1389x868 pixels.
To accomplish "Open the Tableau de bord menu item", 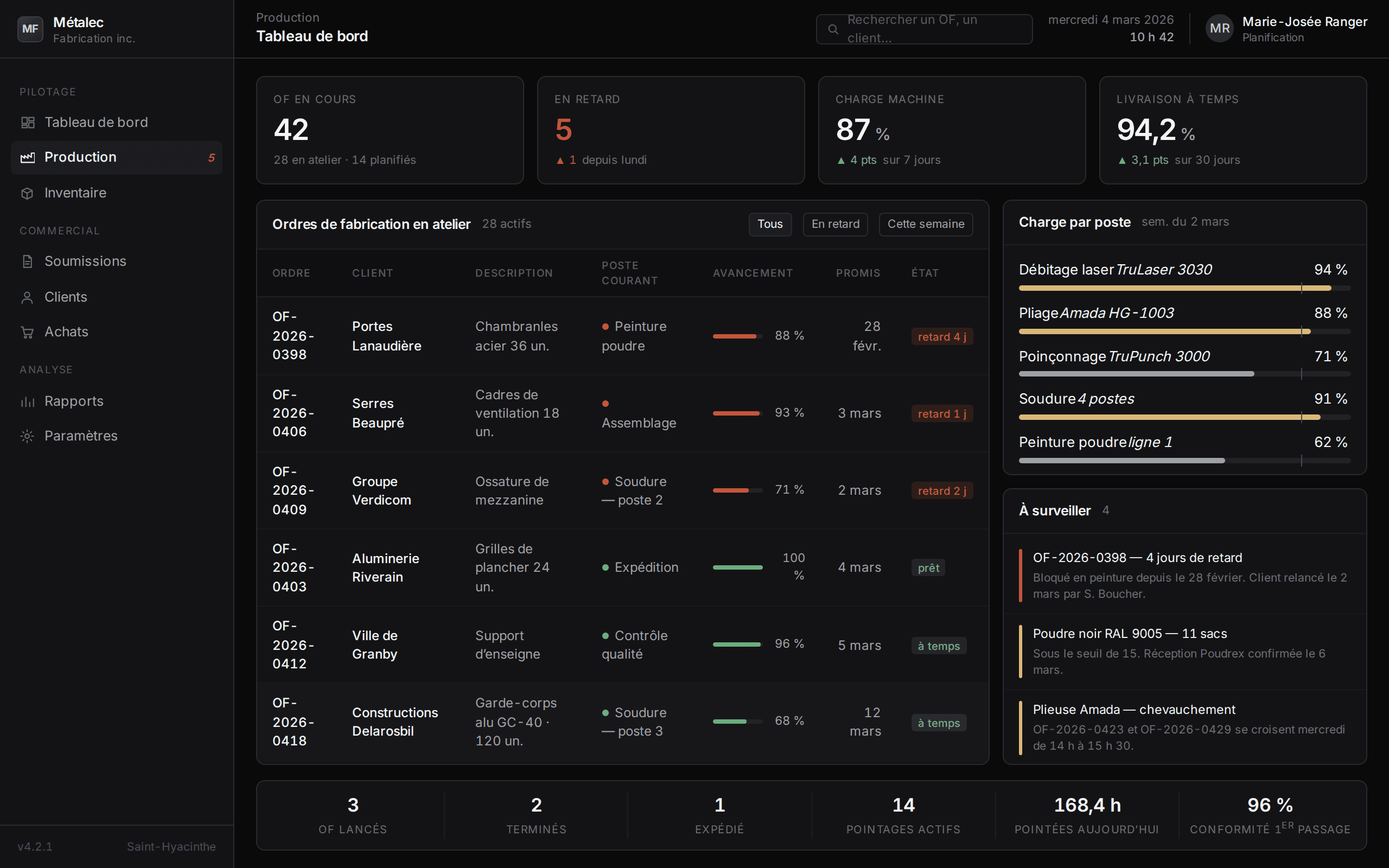I will click(117, 122).
